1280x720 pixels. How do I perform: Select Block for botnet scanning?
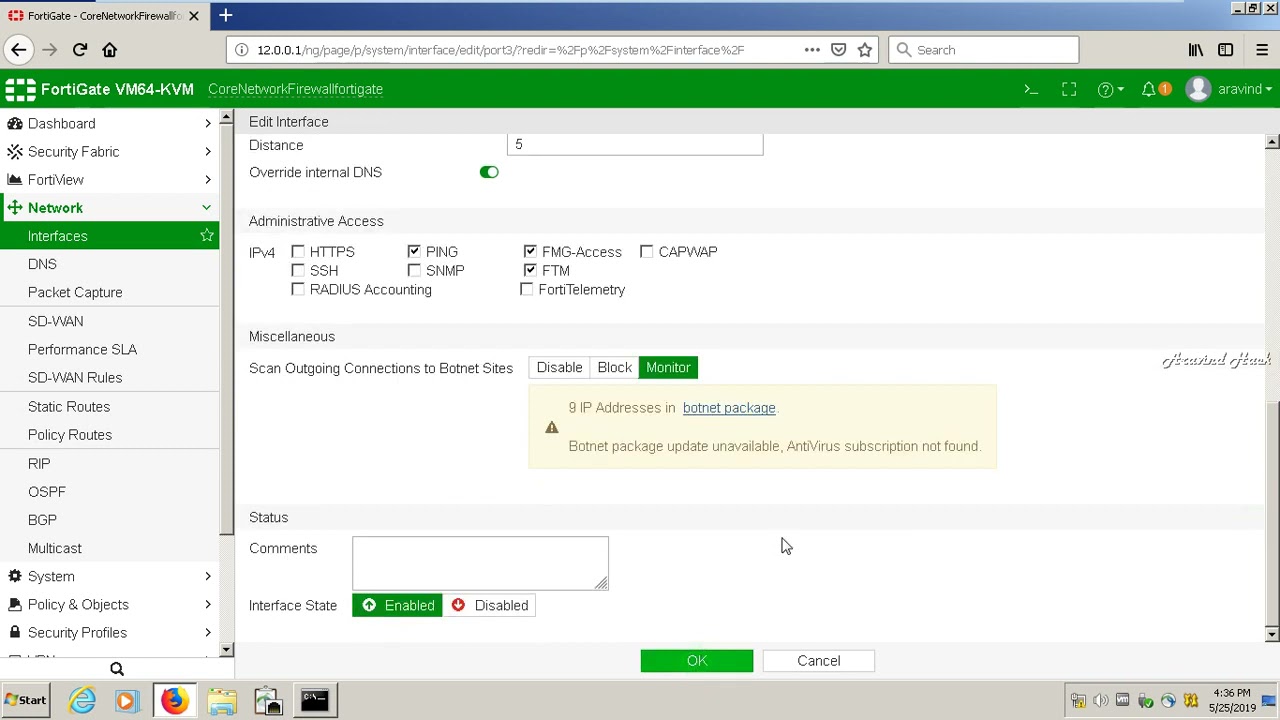point(614,368)
